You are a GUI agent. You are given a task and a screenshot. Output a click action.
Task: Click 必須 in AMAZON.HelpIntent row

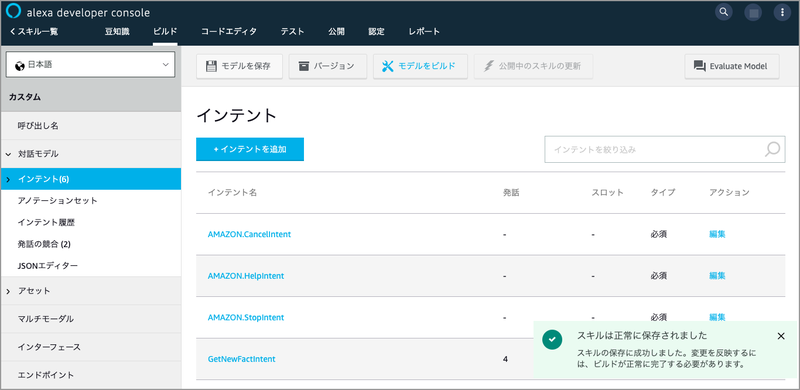[x=659, y=276]
